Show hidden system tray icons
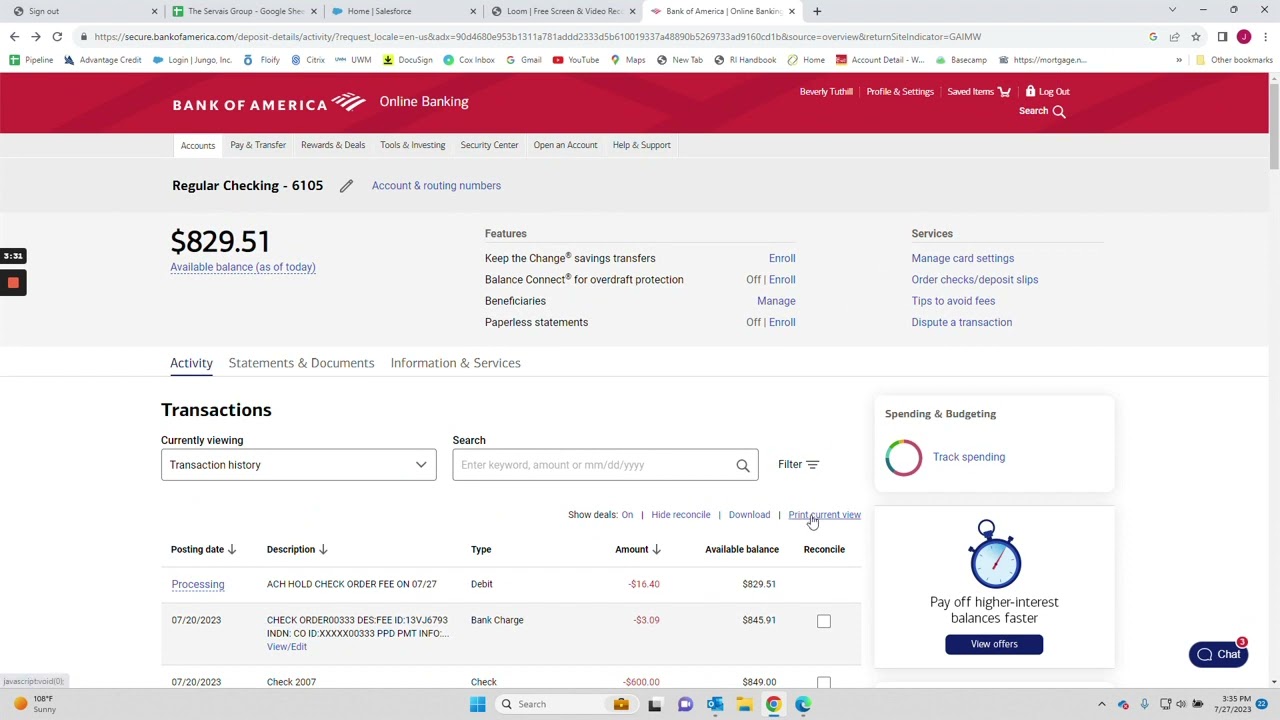The width and height of the screenshot is (1280, 720). (x=1102, y=704)
